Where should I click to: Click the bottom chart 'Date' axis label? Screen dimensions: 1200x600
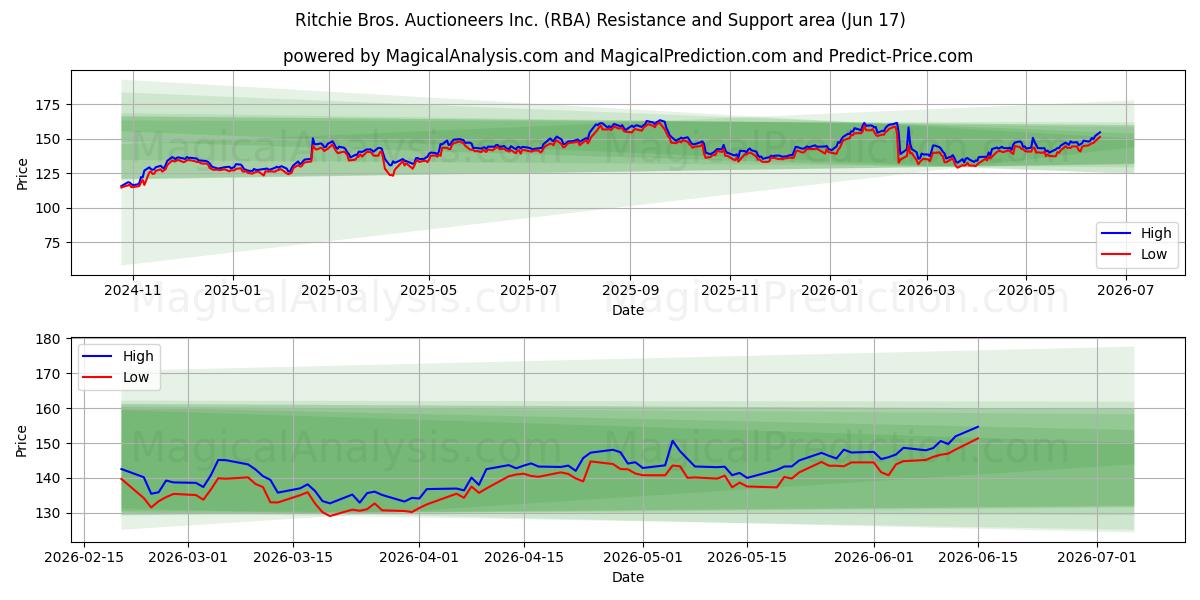(x=627, y=577)
